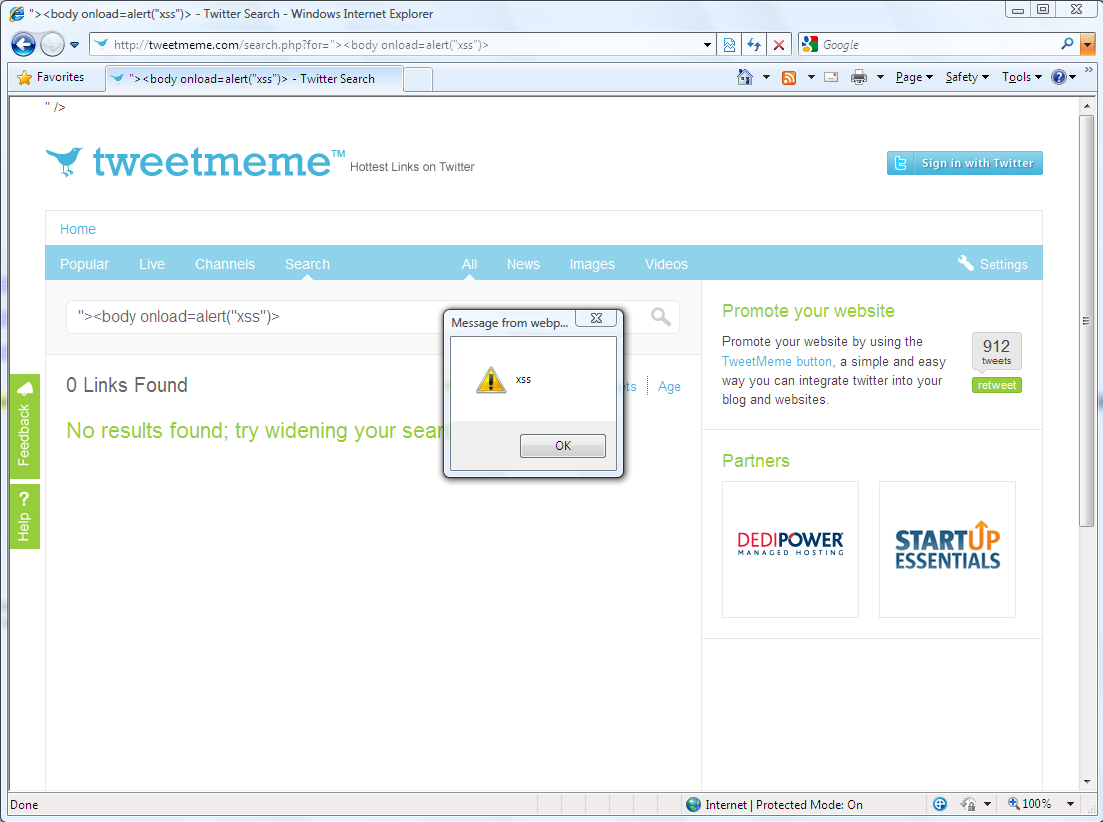Select the Images filter tab
The image size is (1103, 822).
(x=592, y=264)
